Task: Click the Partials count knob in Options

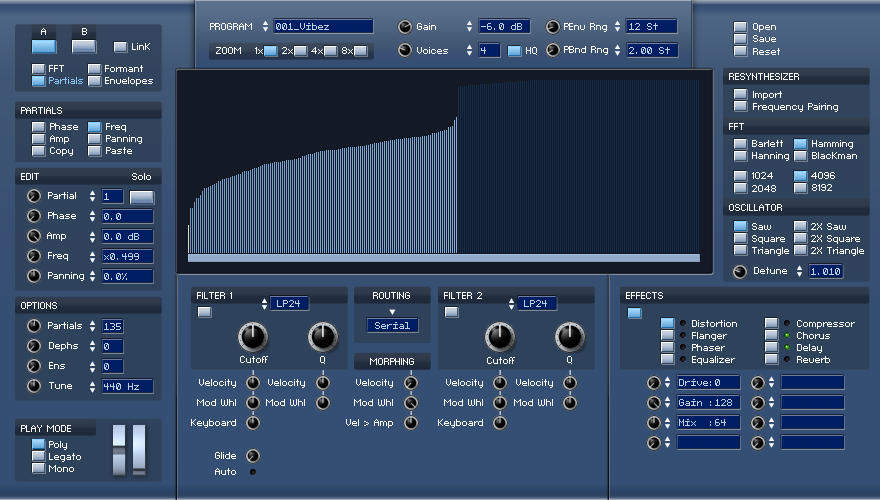Action: point(34,325)
